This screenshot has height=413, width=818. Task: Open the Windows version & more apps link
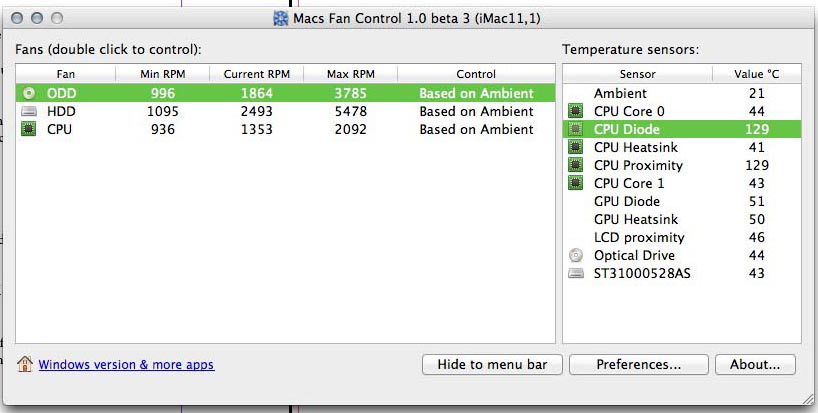point(126,365)
